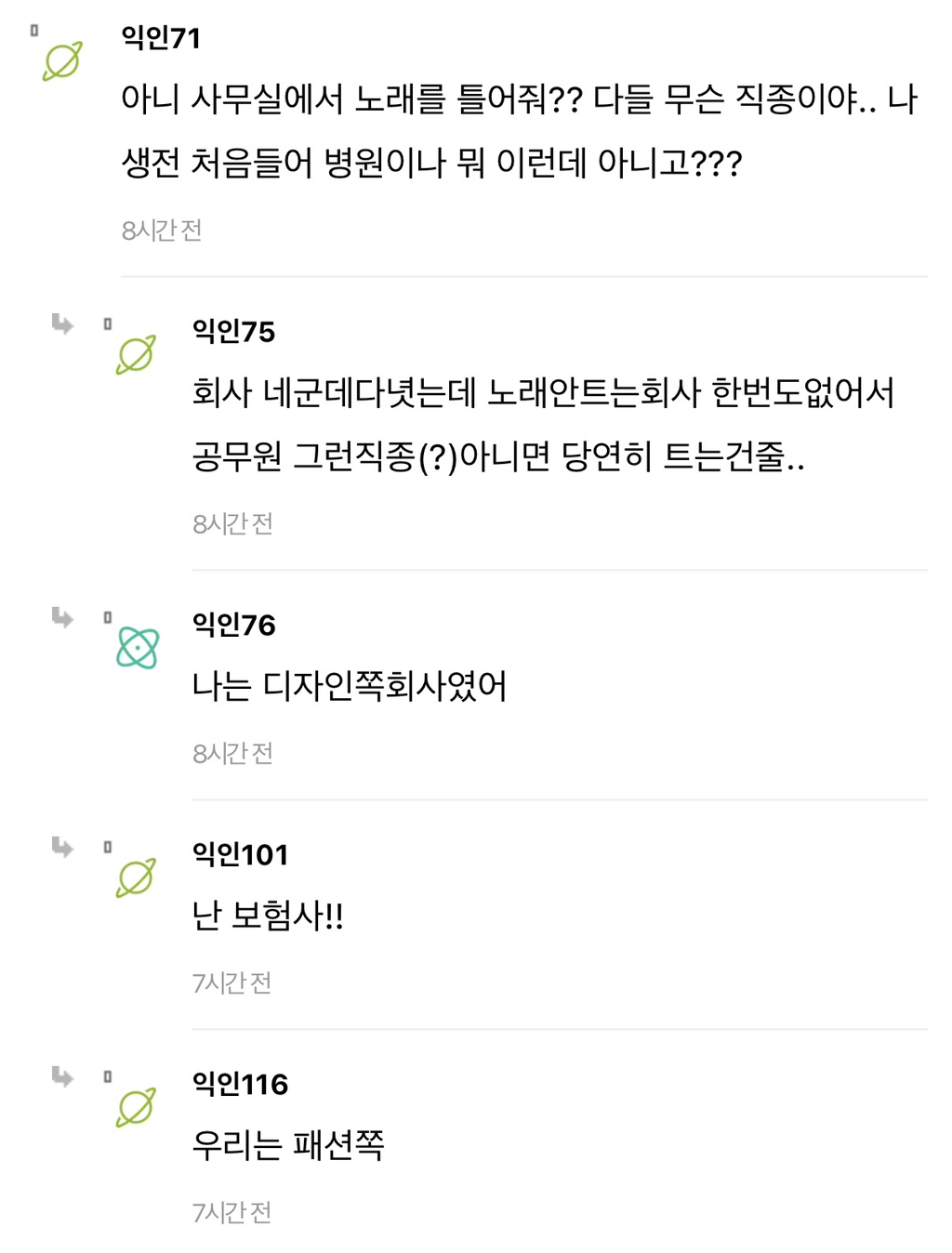Image resolution: width=952 pixels, height=1253 pixels.
Task: Click the reply arrow beside 익인75's comment
Action: coord(62,323)
